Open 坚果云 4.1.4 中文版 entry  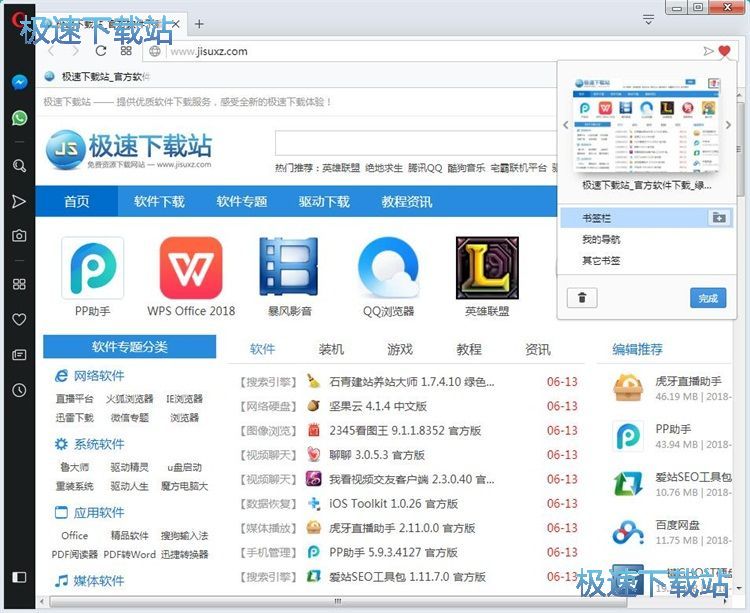378,406
